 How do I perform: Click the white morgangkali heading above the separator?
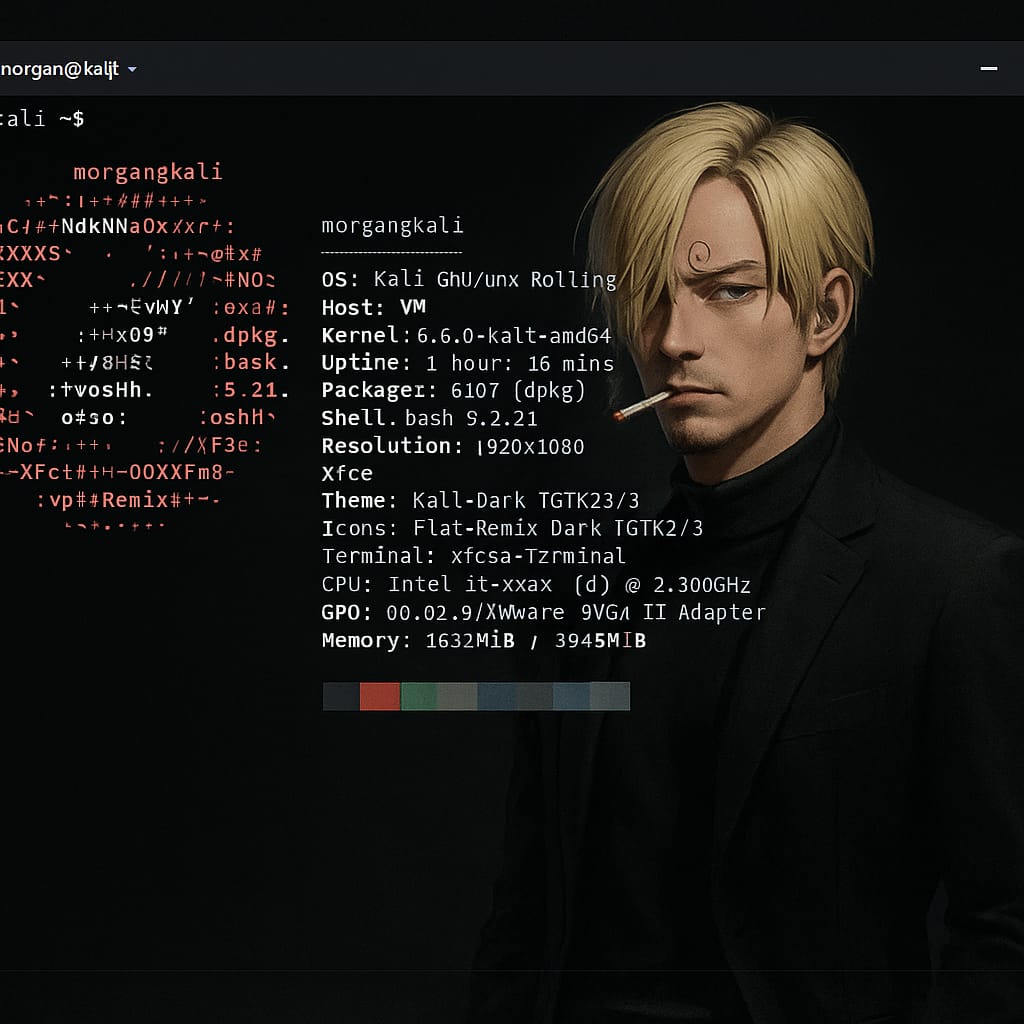tap(392, 226)
